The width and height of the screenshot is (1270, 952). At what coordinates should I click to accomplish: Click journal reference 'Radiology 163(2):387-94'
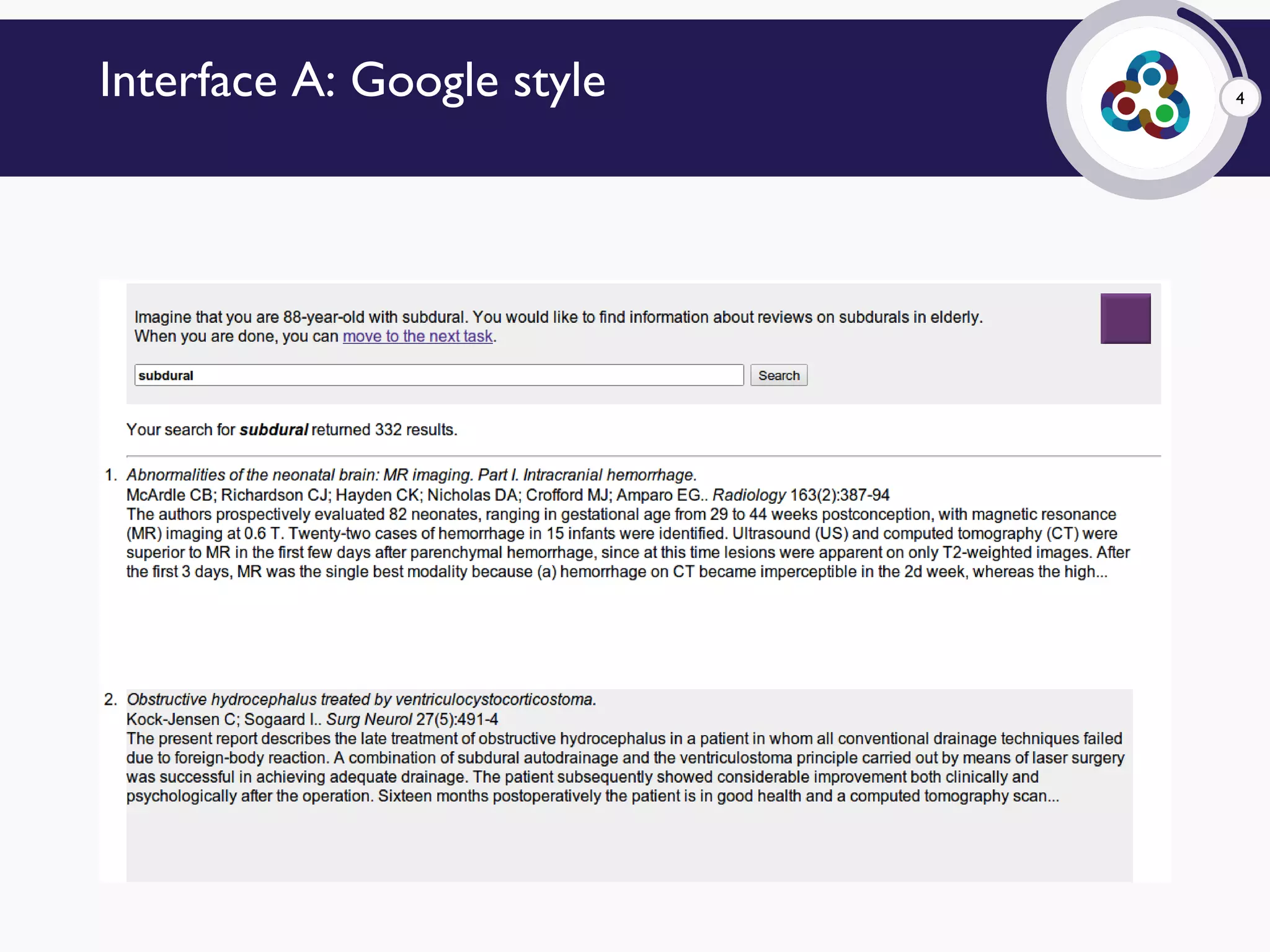click(801, 495)
